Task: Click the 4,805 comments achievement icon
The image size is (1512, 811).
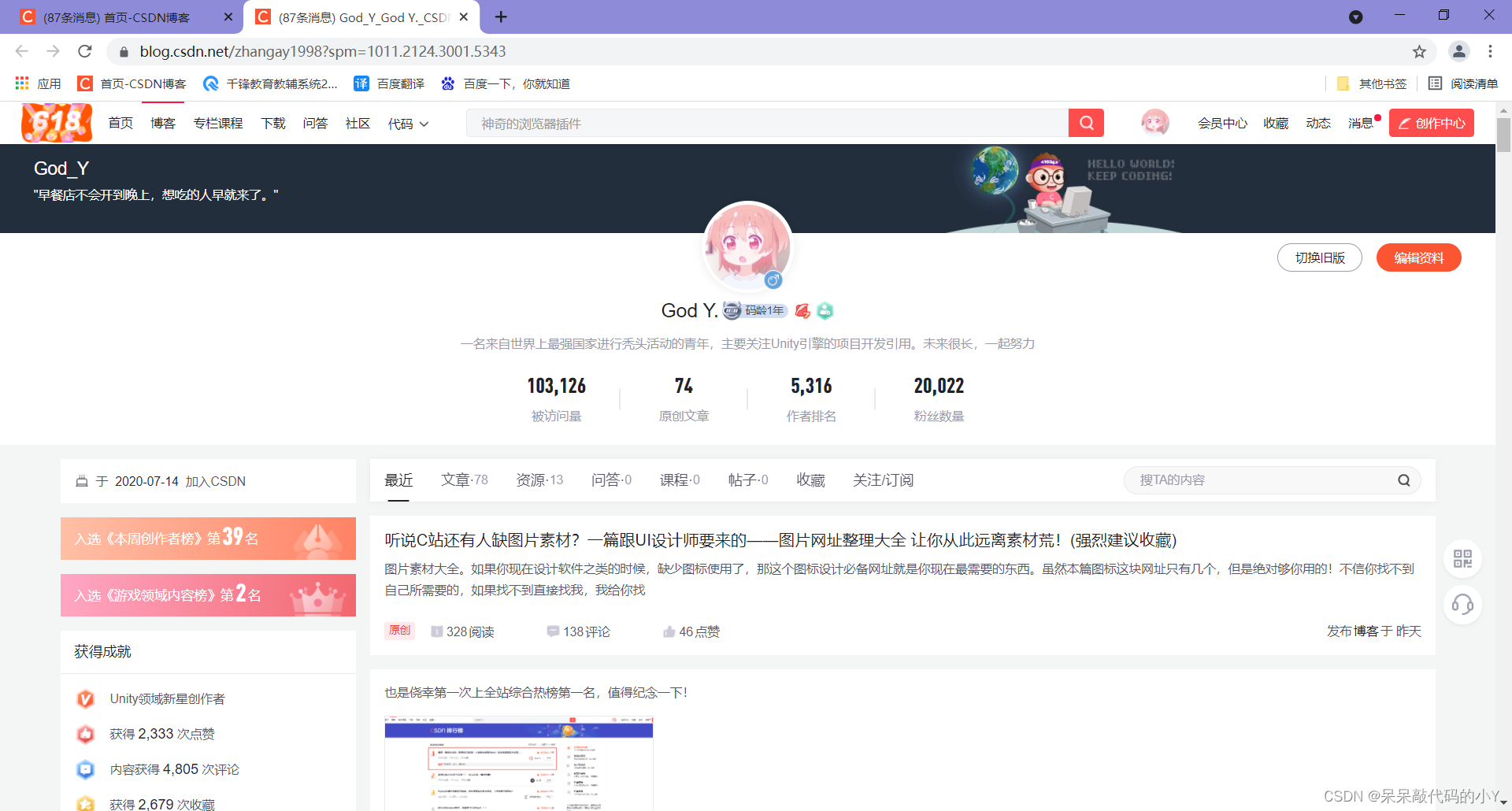Action: (86, 769)
